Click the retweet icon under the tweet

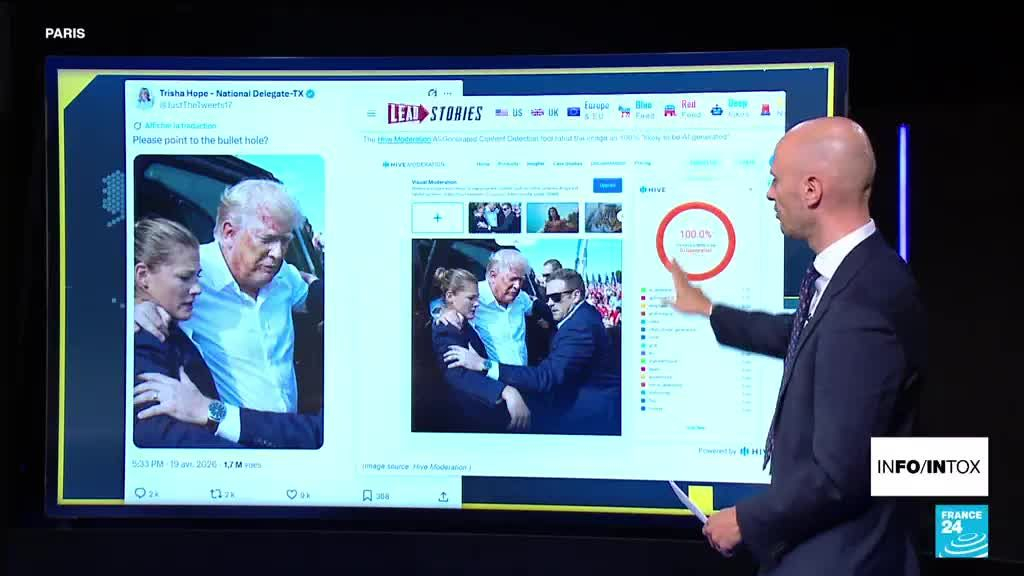(x=216, y=494)
